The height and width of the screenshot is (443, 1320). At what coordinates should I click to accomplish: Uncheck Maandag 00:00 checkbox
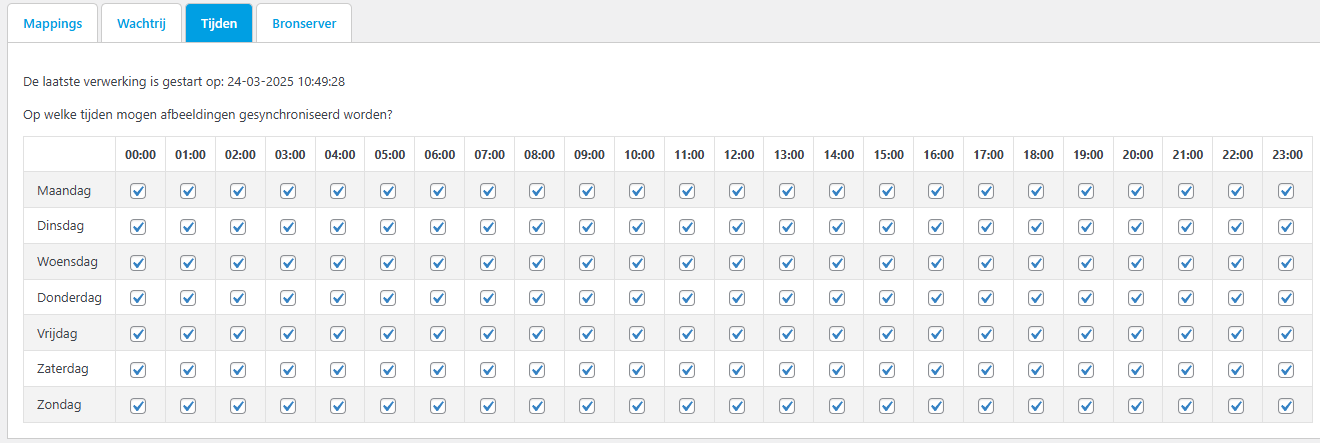tap(138, 191)
